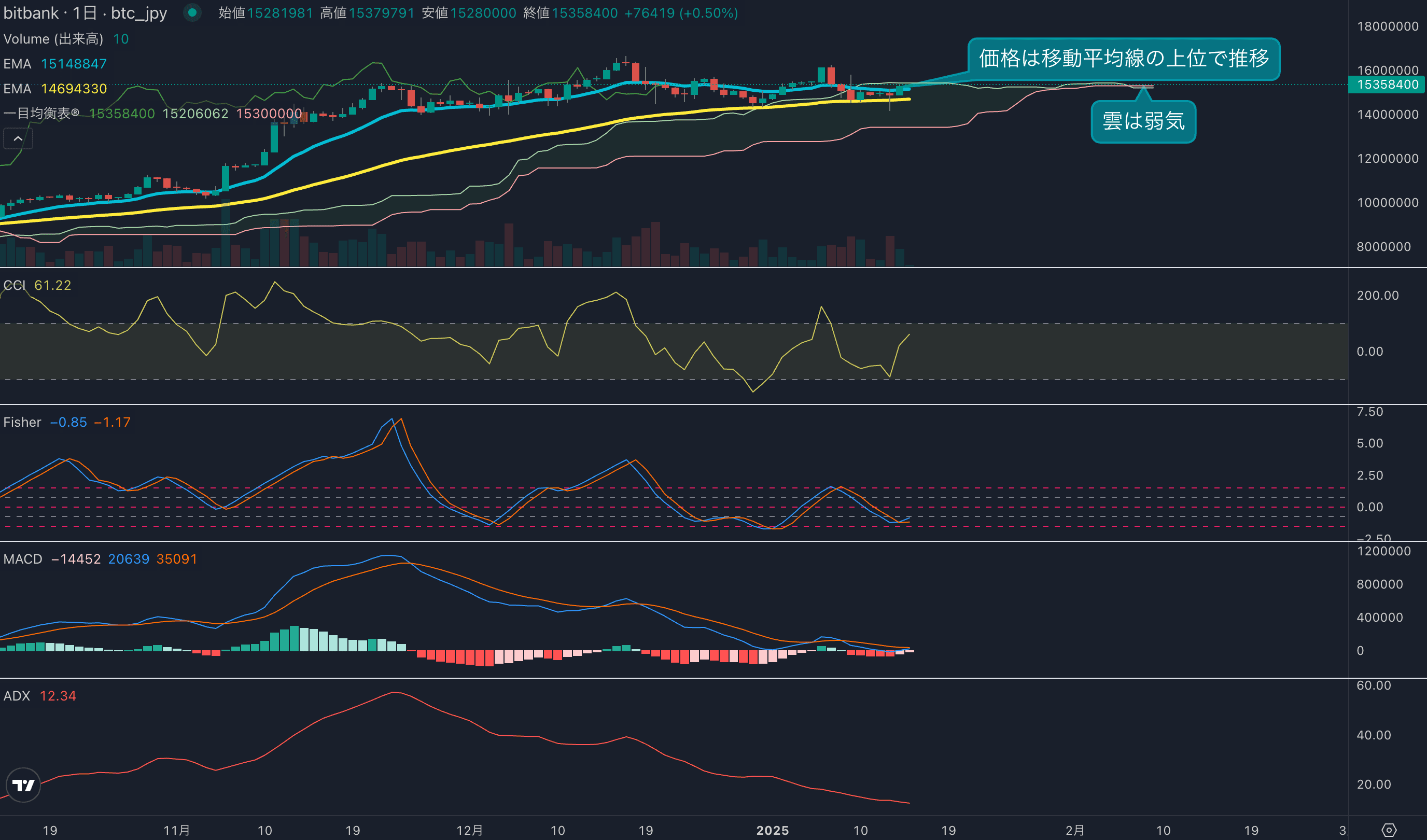Click the TradingView logo icon
1427x840 pixels.
[x=23, y=785]
